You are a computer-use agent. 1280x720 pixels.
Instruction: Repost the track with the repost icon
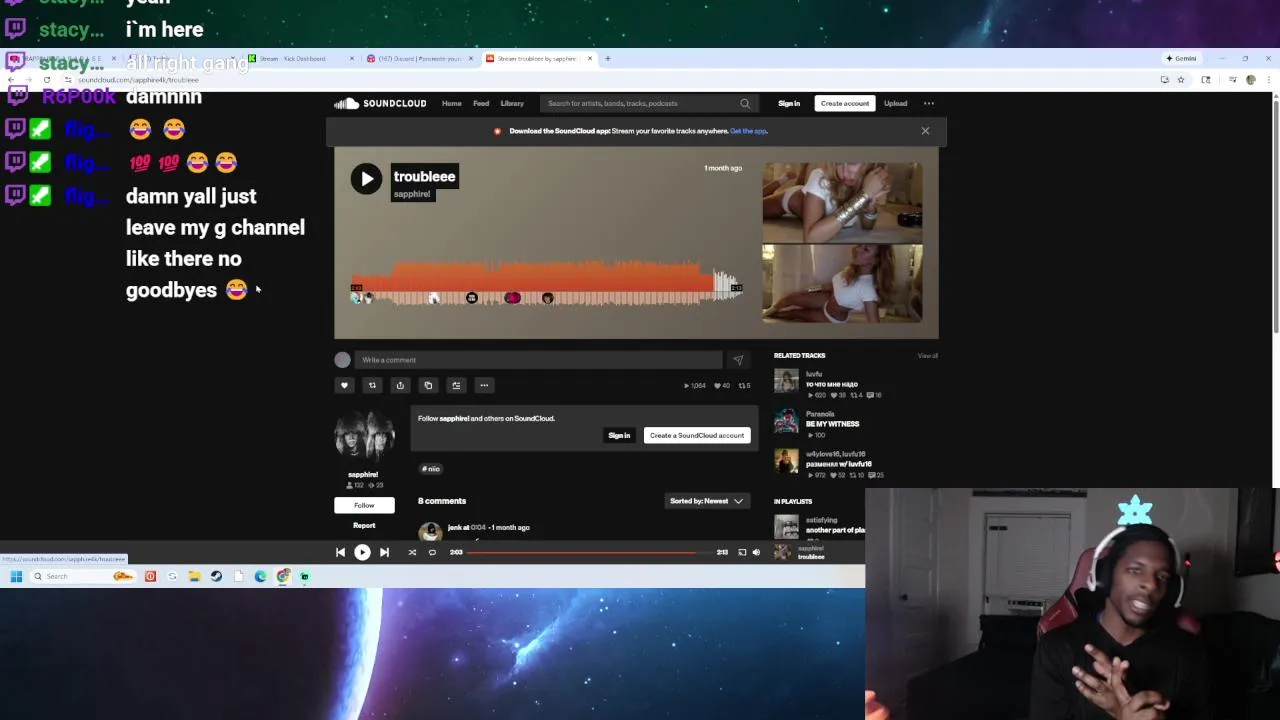coord(372,385)
